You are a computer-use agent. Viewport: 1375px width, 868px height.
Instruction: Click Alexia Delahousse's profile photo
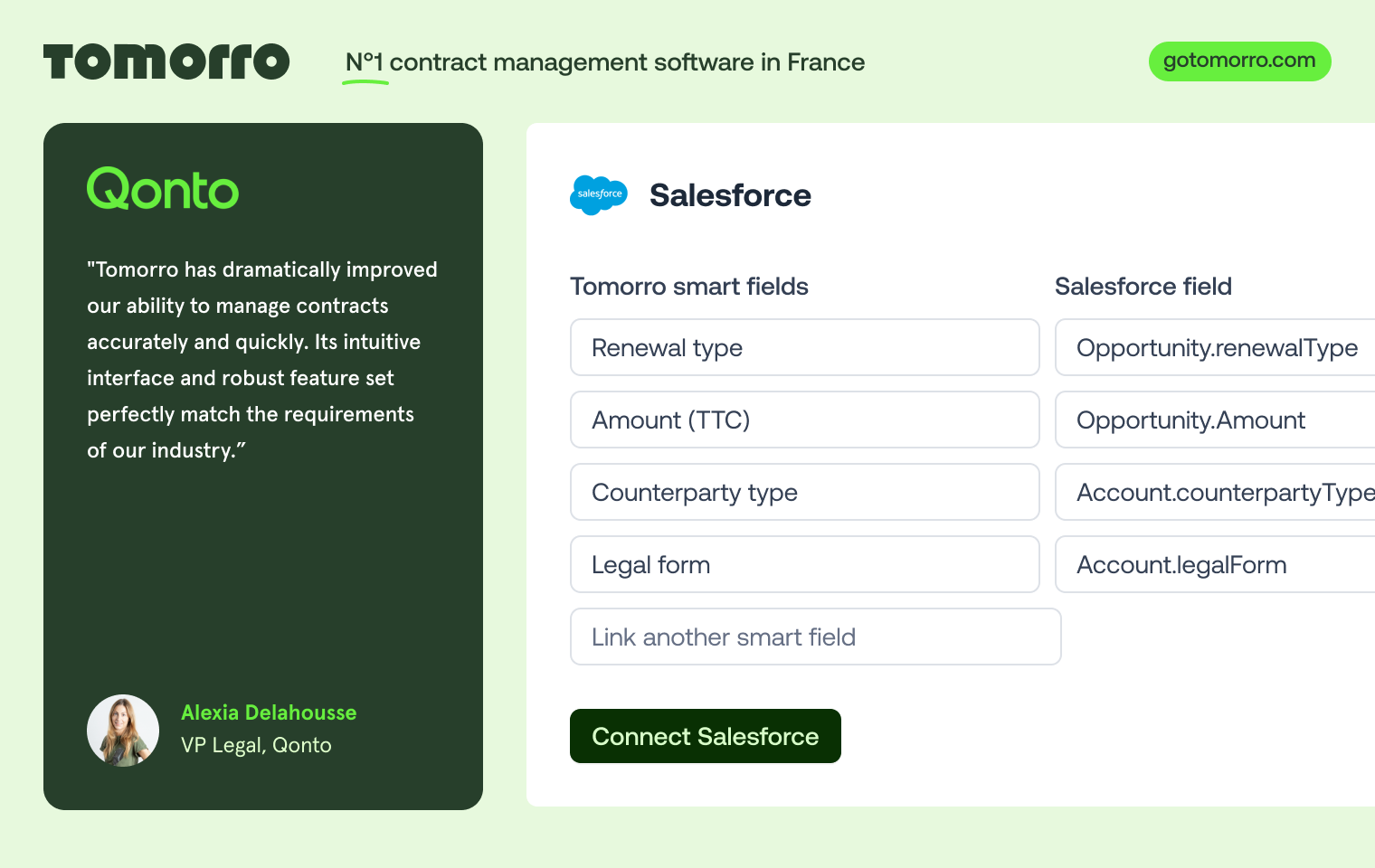(123, 731)
